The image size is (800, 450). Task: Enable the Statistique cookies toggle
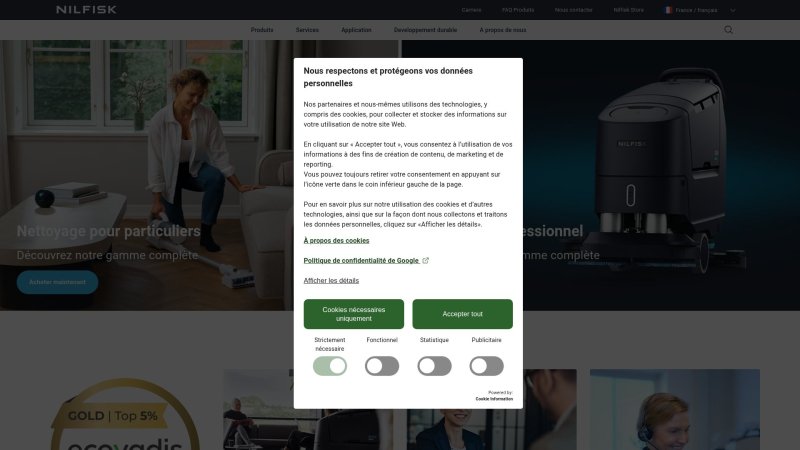434,366
